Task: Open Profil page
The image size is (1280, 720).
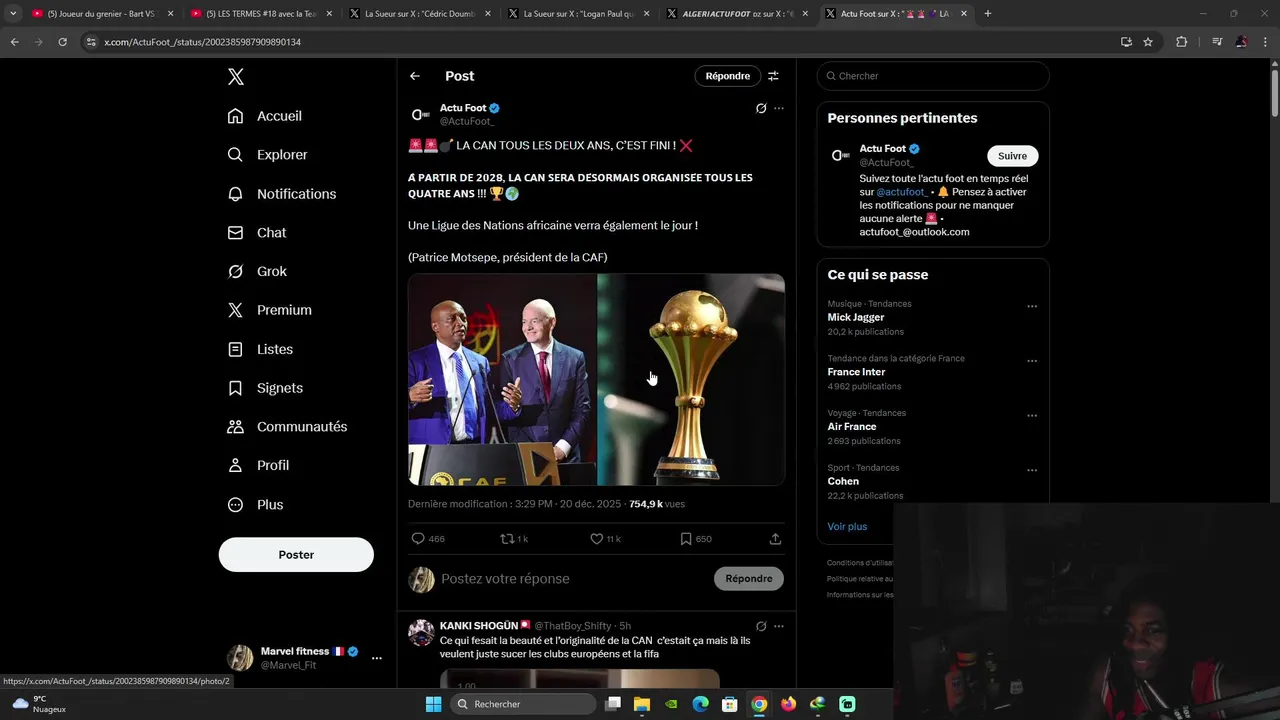Action: (258, 466)
